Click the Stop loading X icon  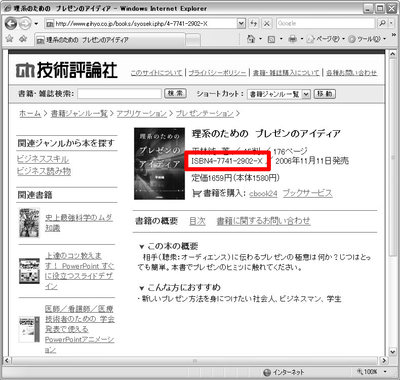click(x=267, y=23)
